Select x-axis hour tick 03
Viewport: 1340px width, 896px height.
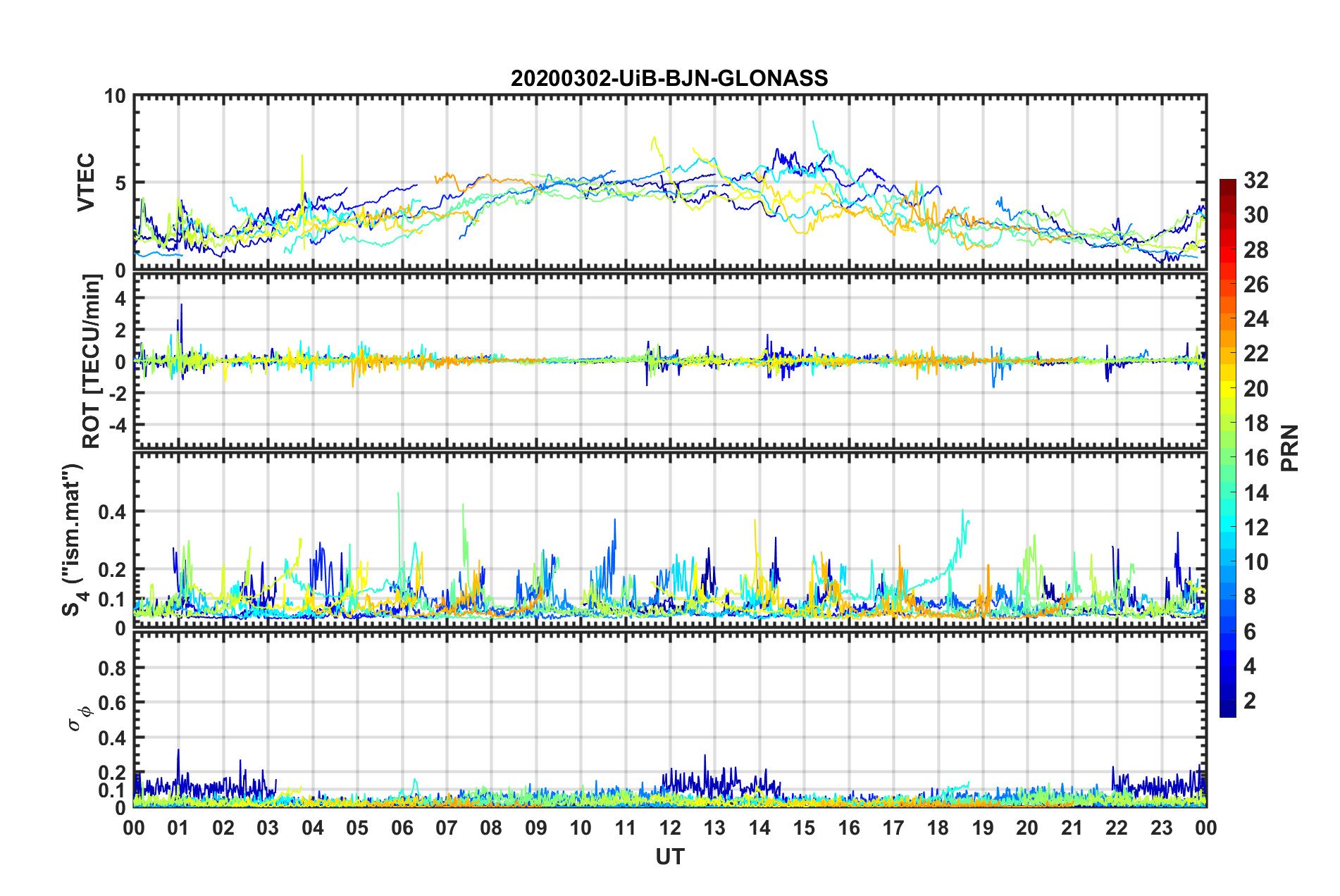pos(268,828)
